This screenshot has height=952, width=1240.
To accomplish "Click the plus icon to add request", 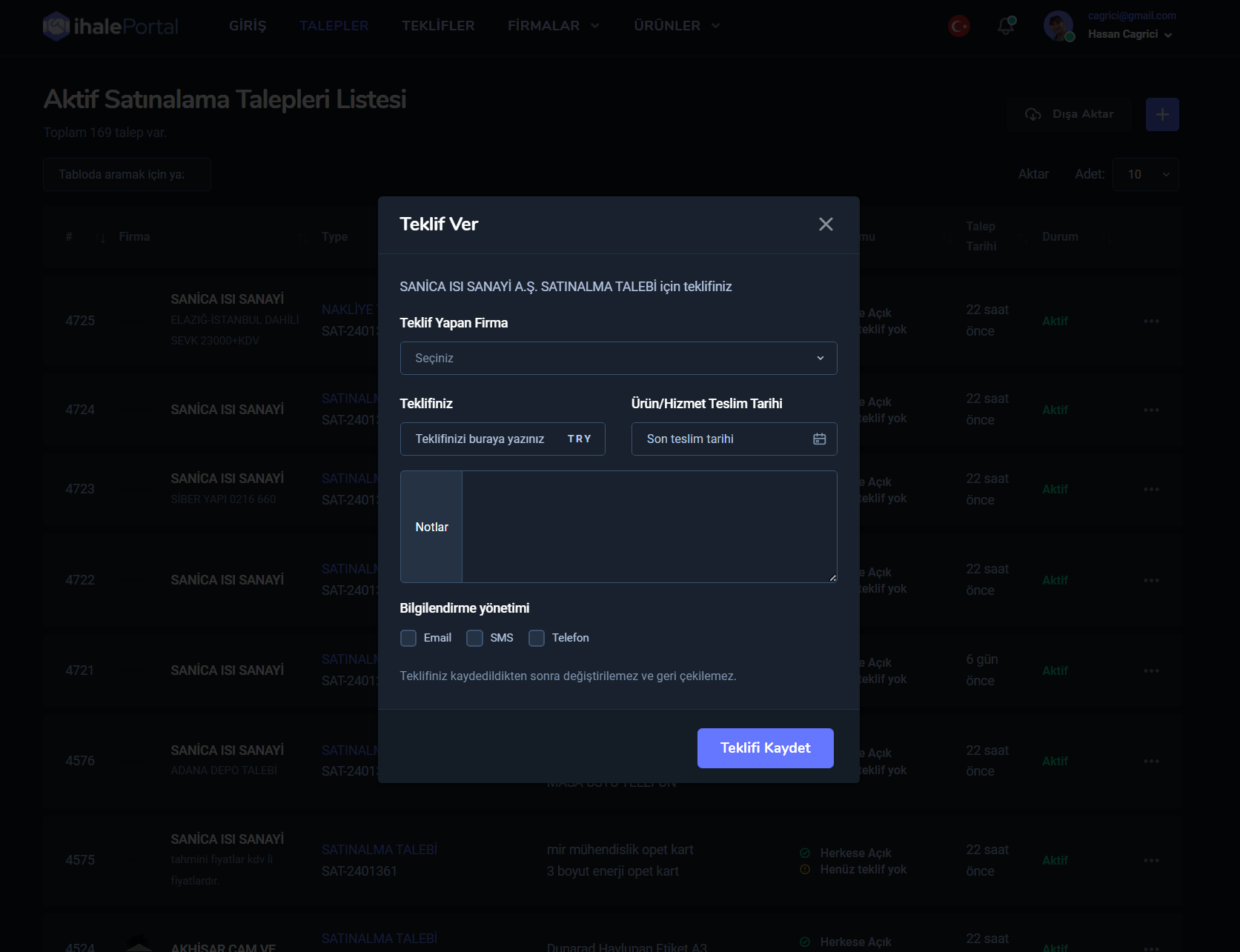I will point(1161,115).
